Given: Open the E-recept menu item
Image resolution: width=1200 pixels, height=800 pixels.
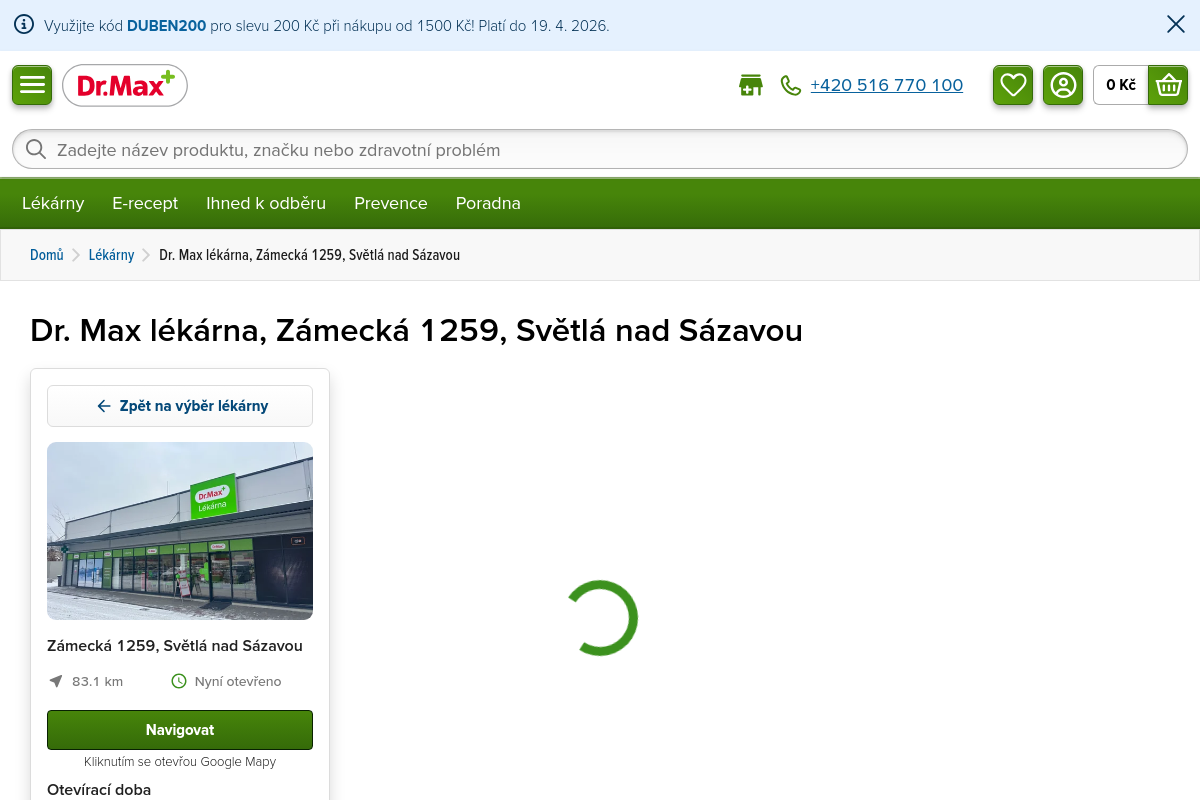Looking at the screenshot, I should click(x=145, y=203).
